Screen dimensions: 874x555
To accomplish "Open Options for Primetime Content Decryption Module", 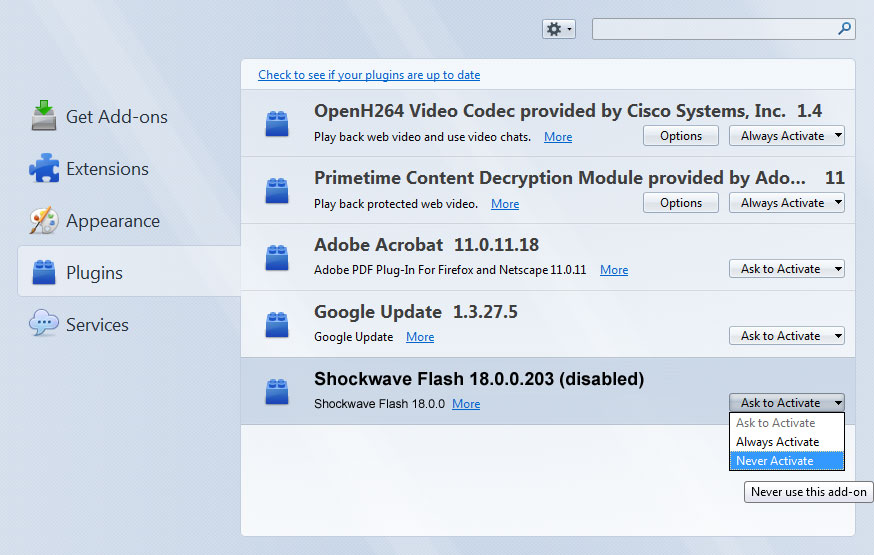I will click(x=681, y=203).
